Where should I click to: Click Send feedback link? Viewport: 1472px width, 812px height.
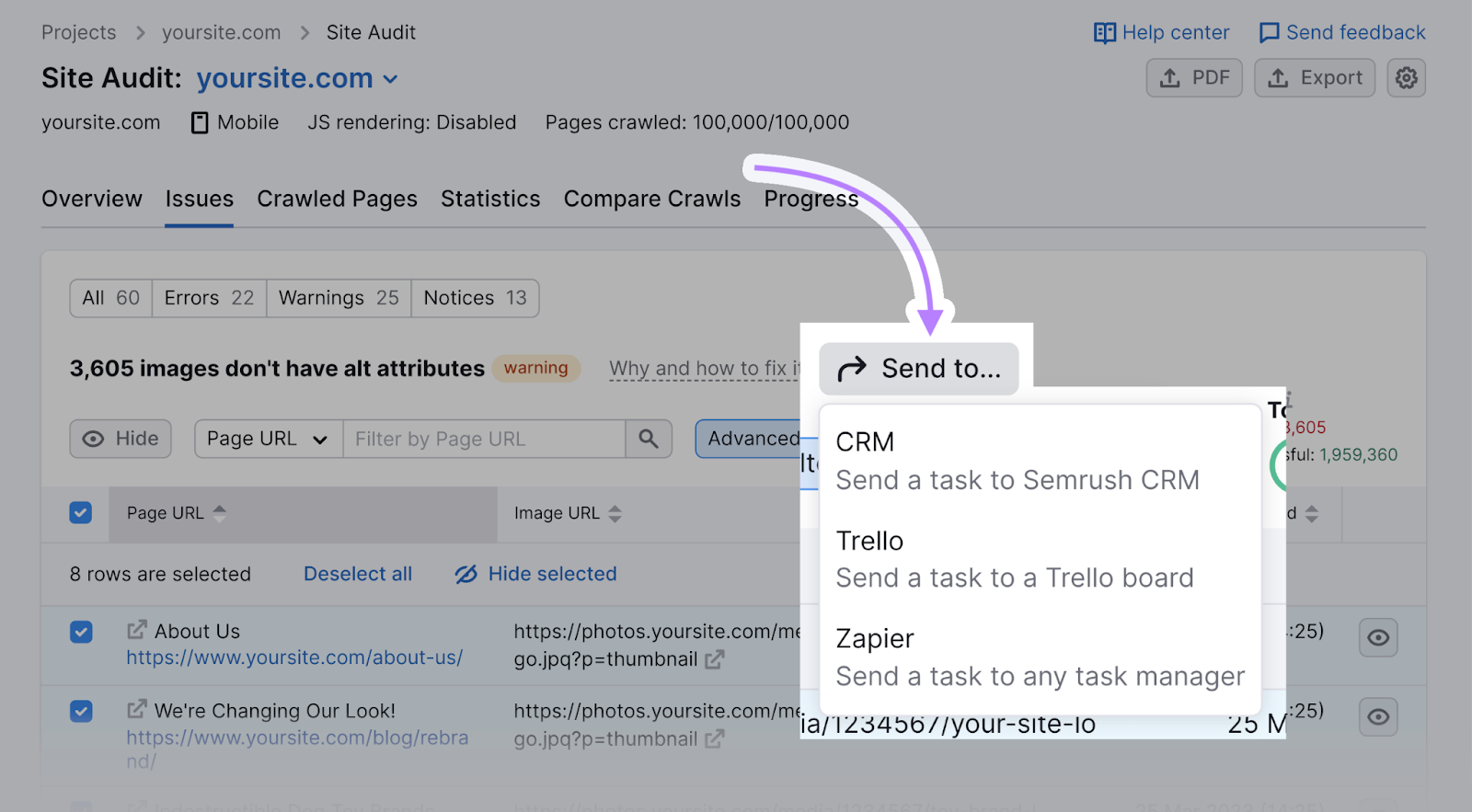[1341, 33]
